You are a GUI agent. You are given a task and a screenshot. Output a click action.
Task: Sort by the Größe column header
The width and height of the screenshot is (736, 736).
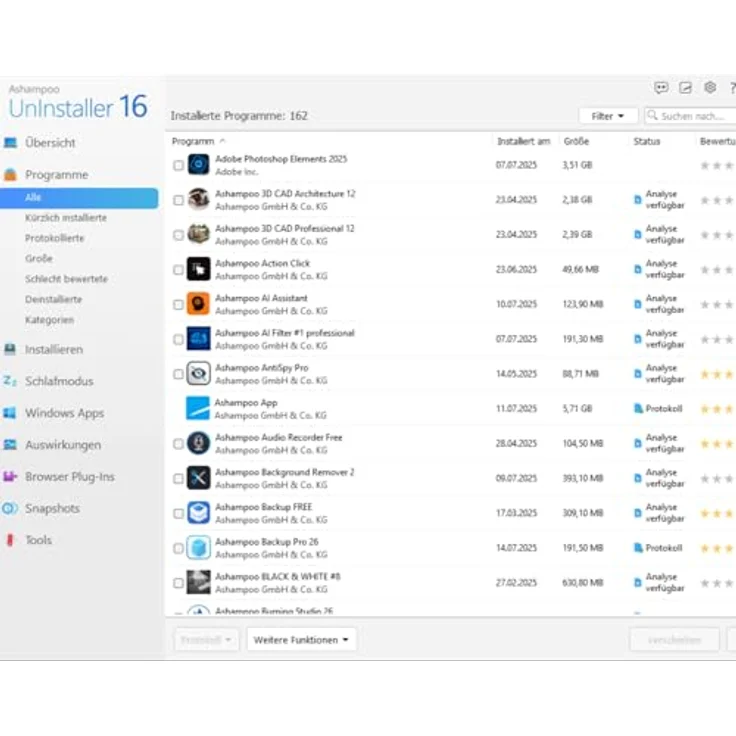coord(576,141)
